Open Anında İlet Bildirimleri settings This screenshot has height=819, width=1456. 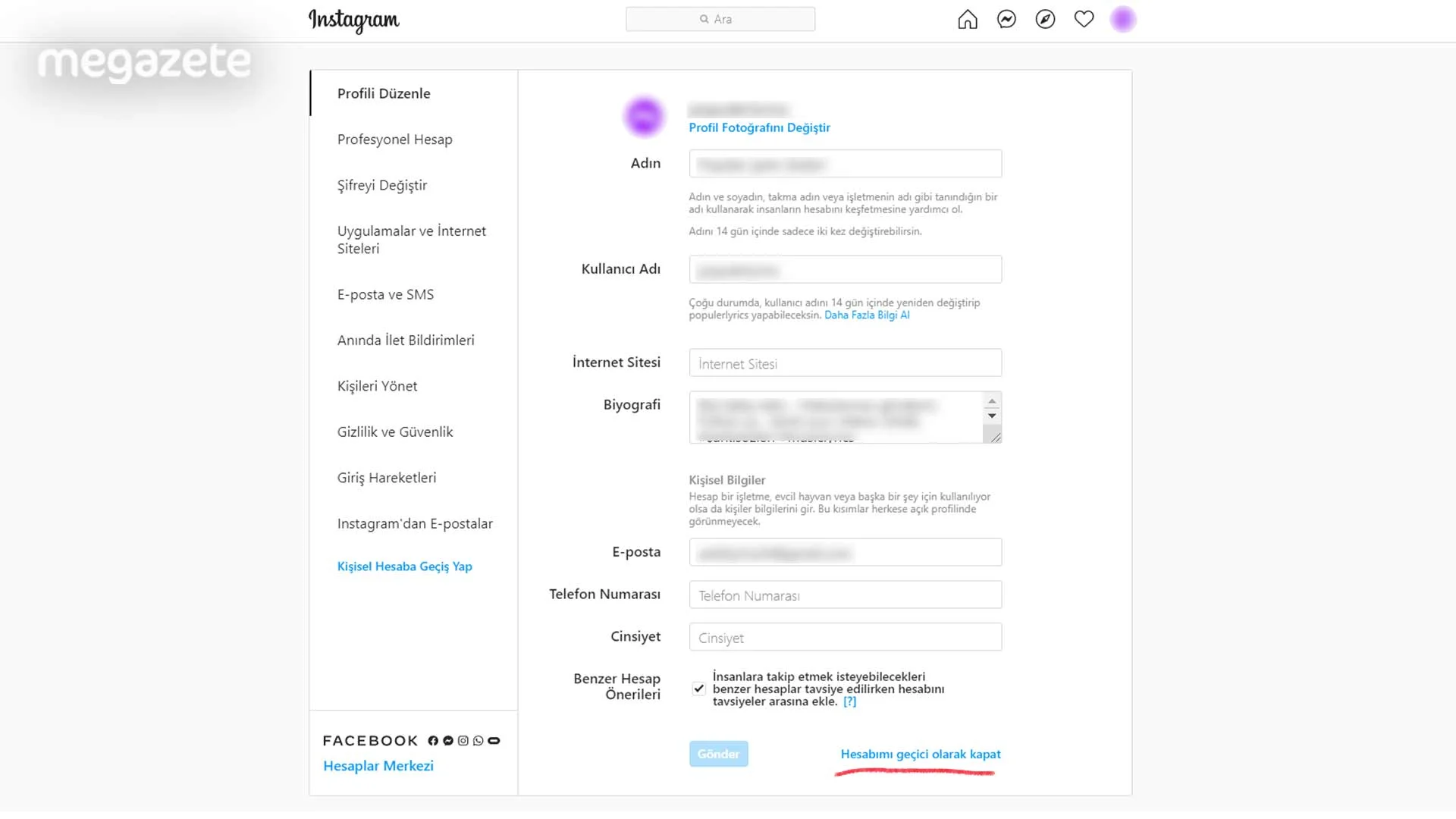tap(406, 340)
